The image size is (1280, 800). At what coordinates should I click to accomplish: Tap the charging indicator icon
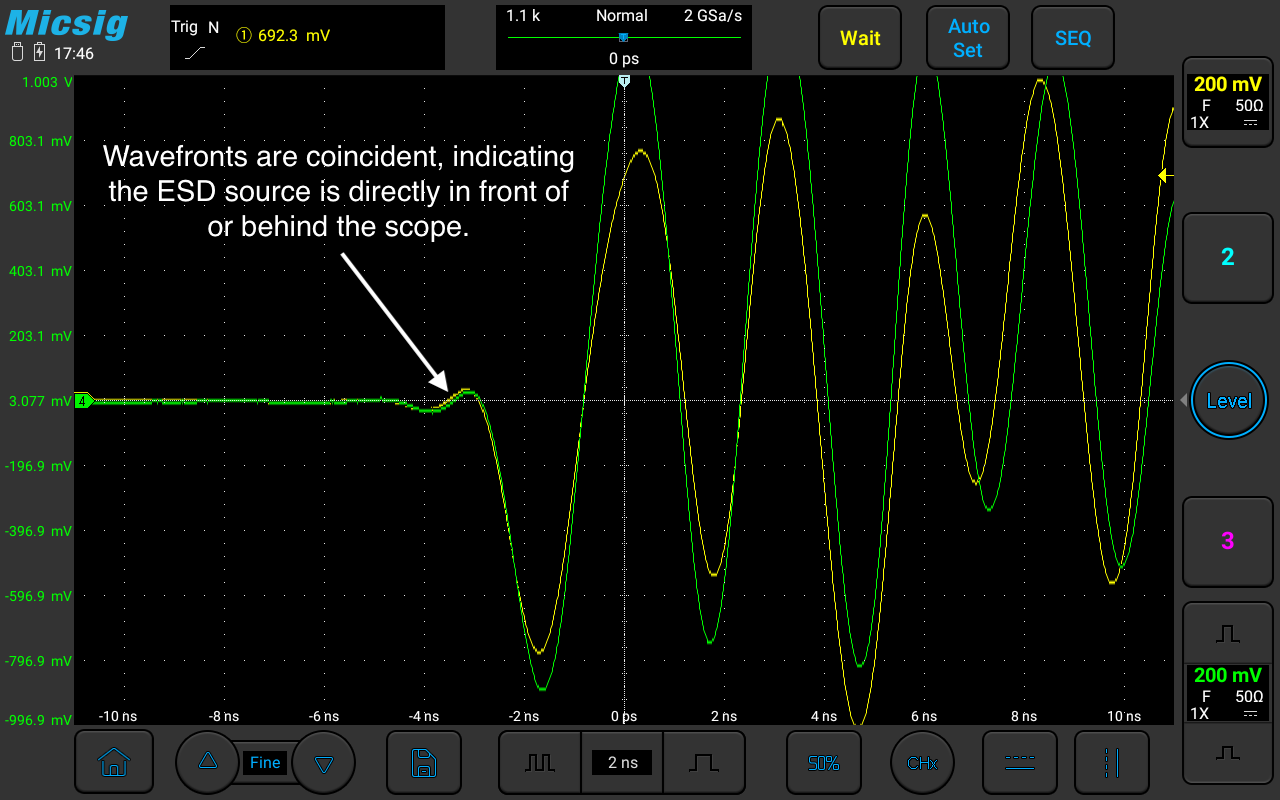click(x=39, y=53)
